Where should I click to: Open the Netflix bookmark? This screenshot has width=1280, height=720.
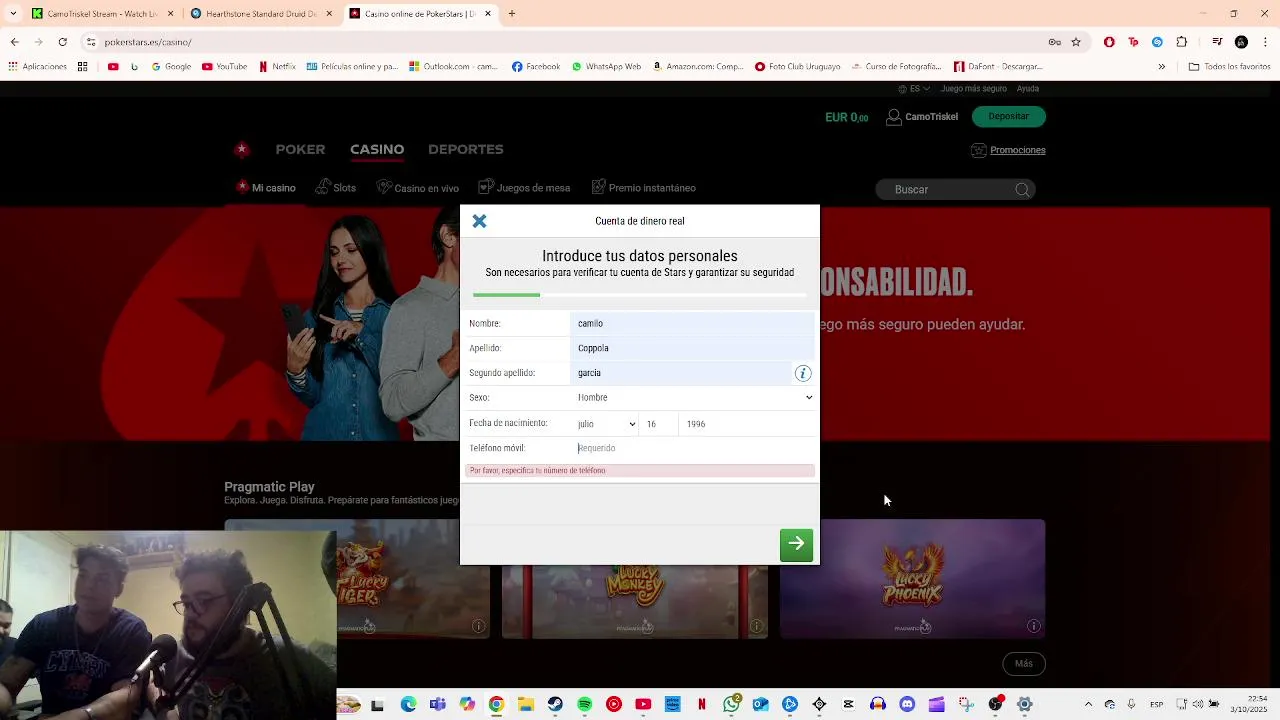click(277, 67)
